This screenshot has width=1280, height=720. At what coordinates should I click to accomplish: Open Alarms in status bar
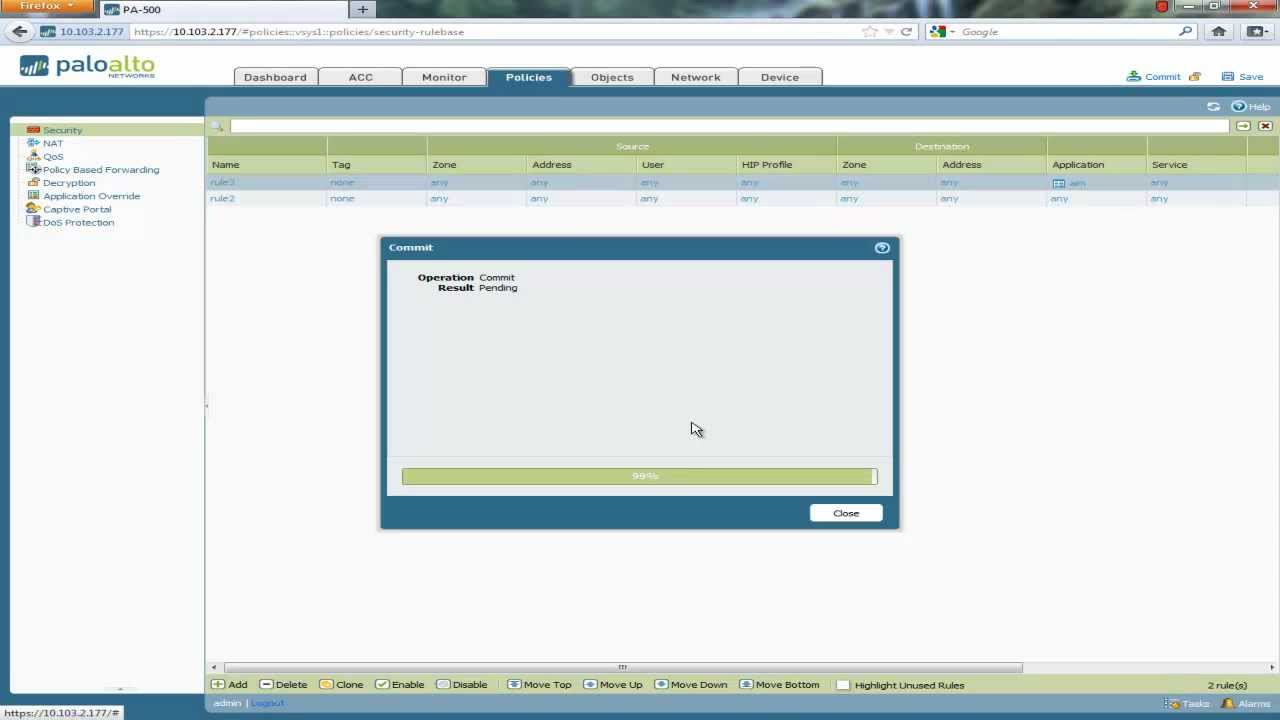[x=1247, y=703]
